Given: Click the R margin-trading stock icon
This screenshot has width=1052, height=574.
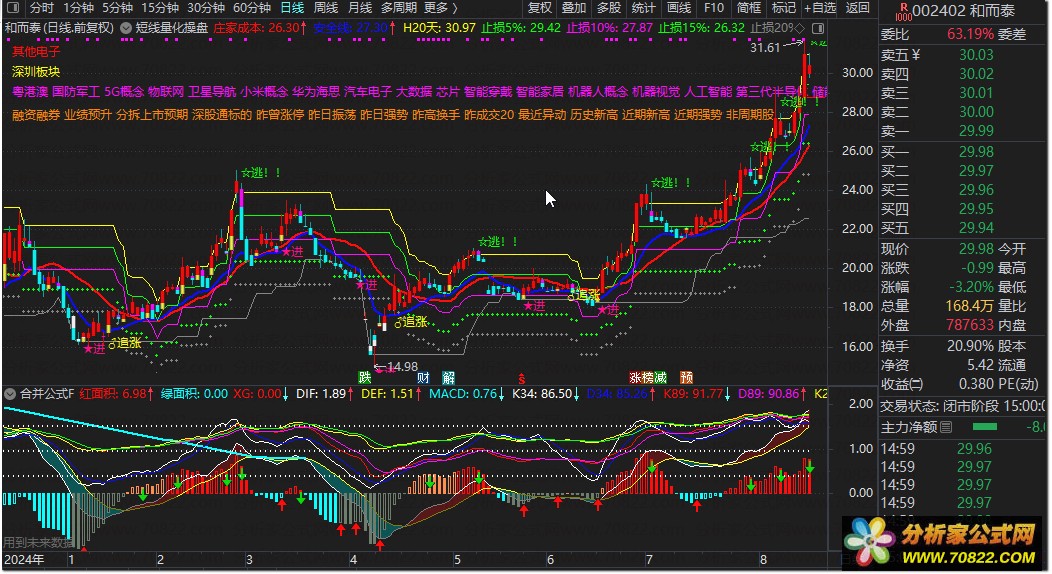Looking at the screenshot, I should click(x=904, y=11).
